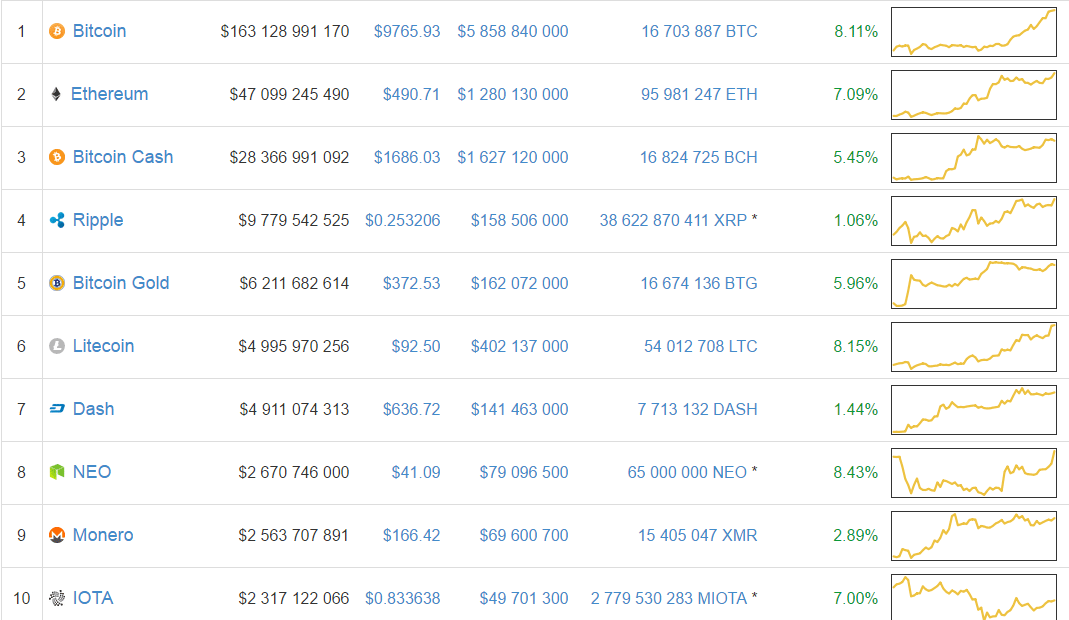Click supply 16 824 725 BCH
1069x620 pixels.
(699, 158)
